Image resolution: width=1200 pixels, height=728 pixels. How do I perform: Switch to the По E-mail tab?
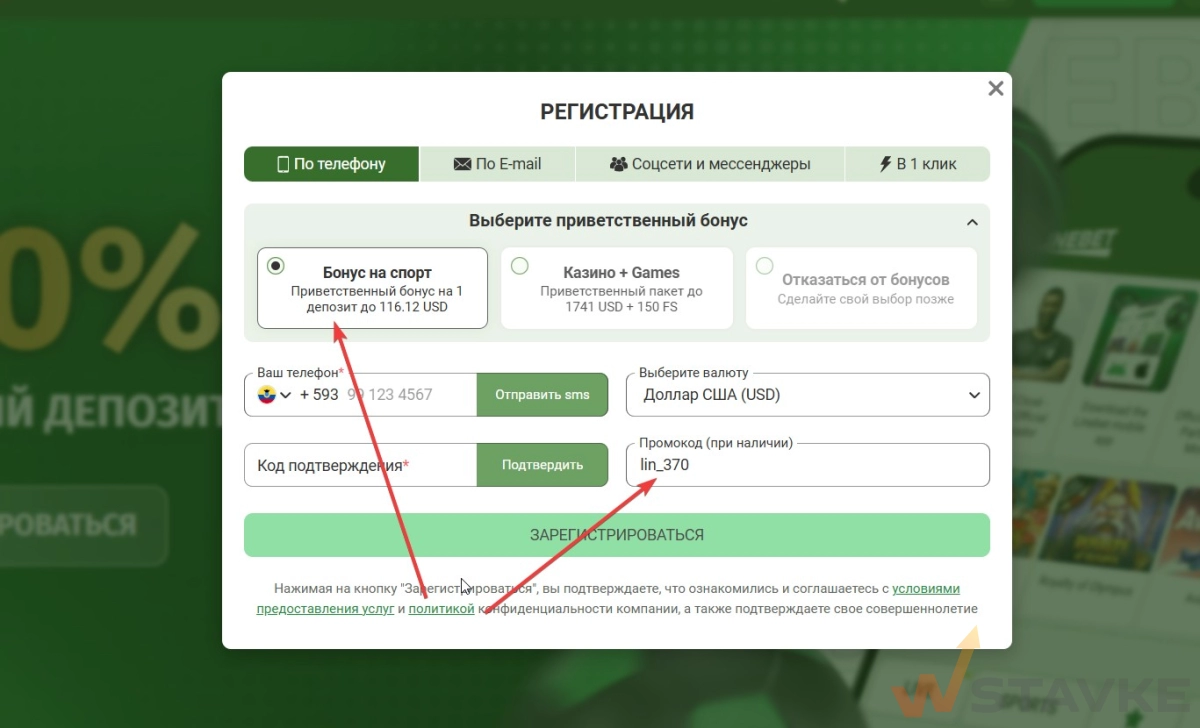(x=497, y=164)
